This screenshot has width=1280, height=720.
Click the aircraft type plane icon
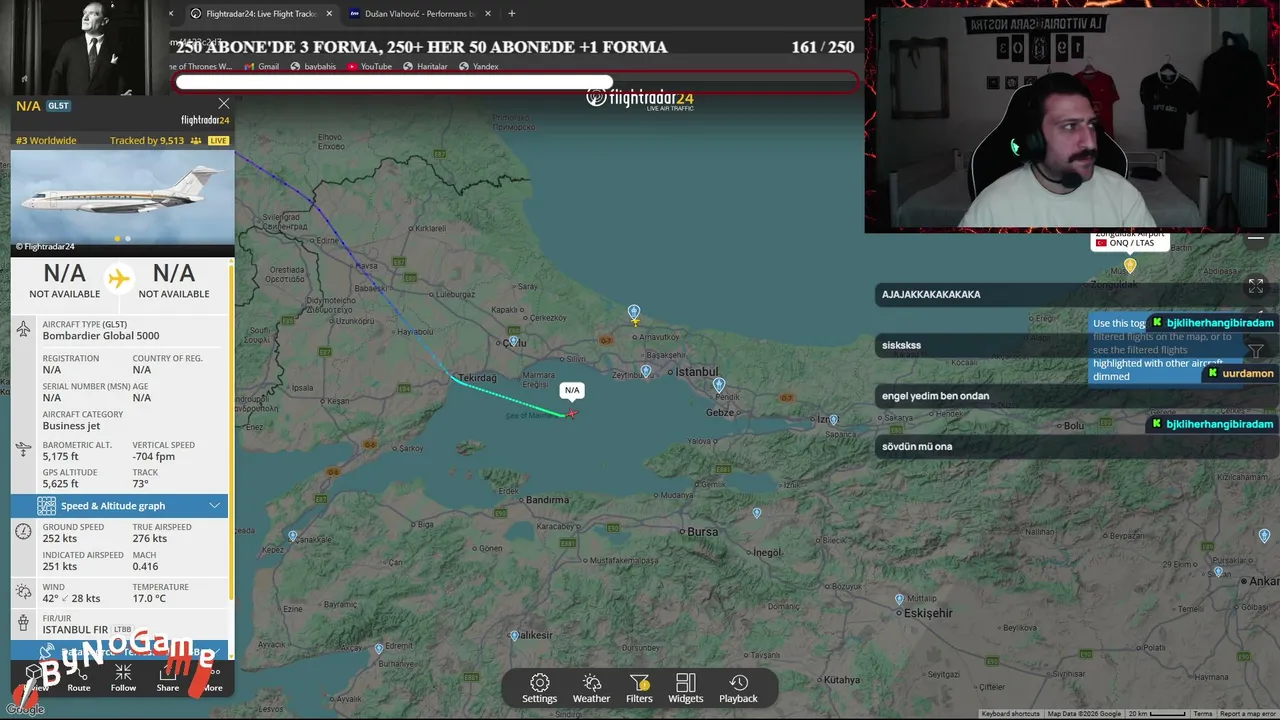[24, 329]
